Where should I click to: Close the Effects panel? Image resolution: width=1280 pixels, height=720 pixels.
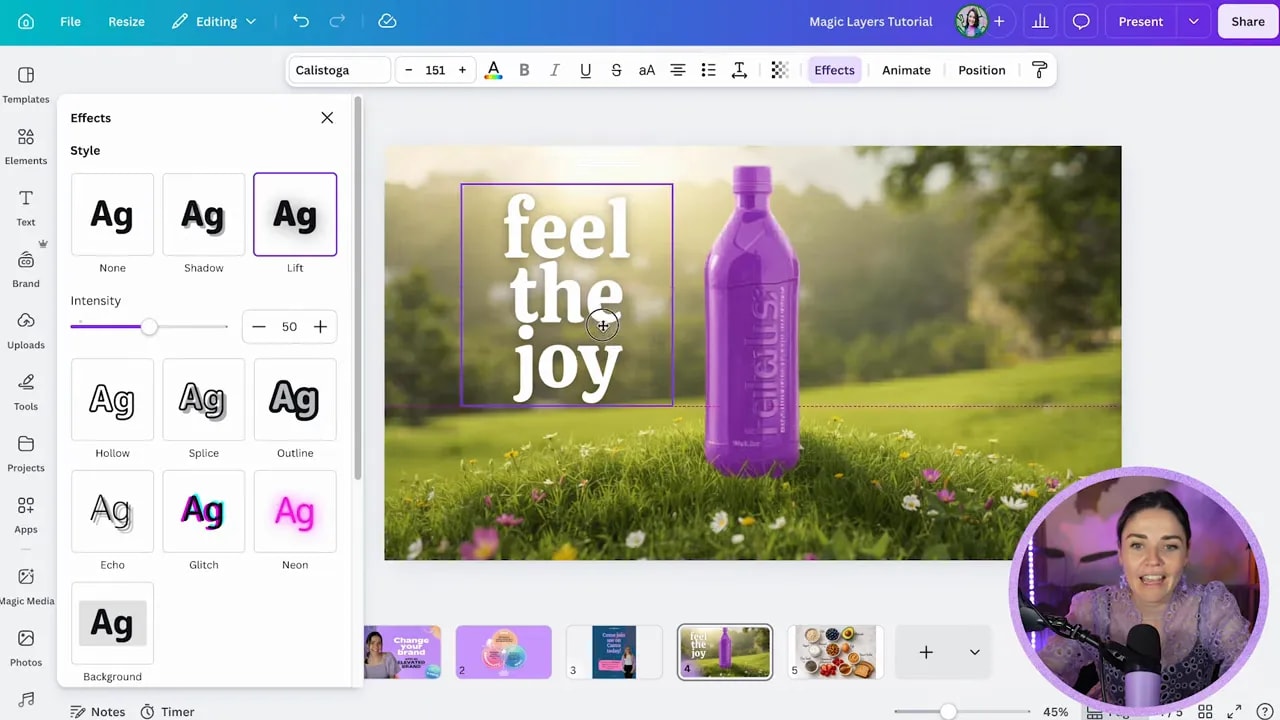327,118
